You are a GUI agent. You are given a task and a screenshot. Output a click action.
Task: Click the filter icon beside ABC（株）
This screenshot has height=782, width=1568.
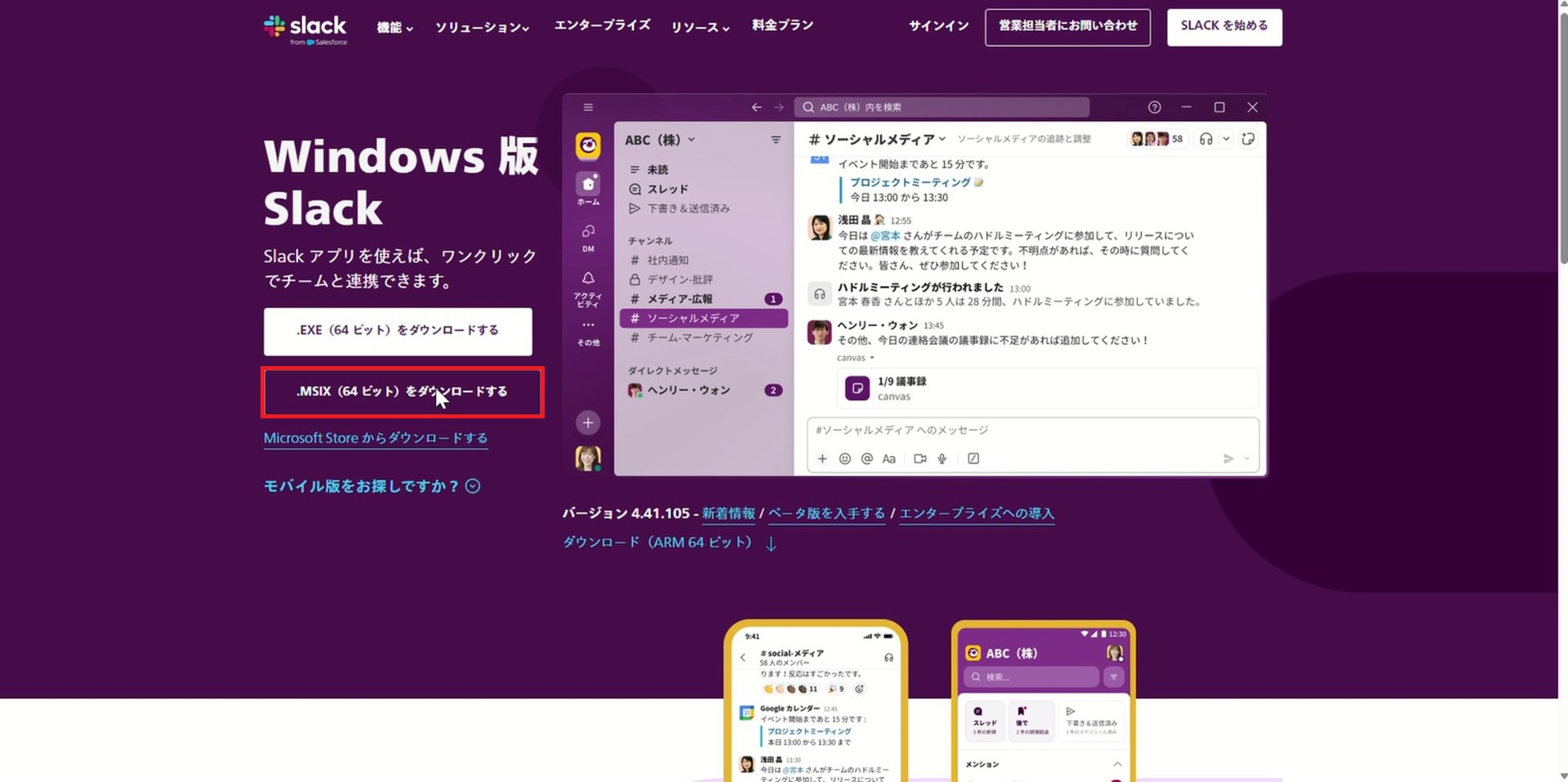point(776,140)
